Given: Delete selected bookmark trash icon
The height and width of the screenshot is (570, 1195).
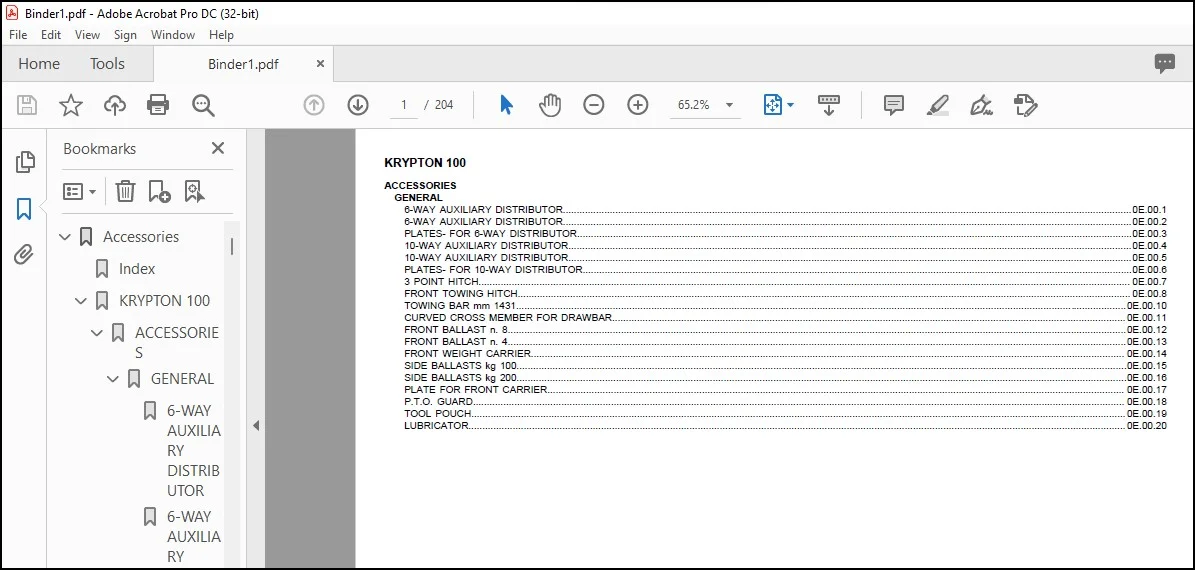Looking at the screenshot, I should point(125,191).
